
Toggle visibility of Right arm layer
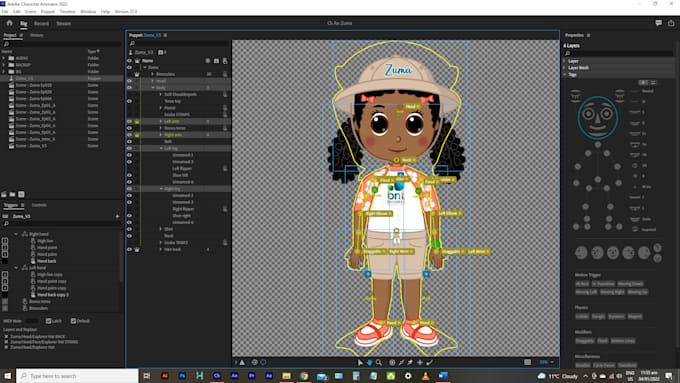129,135
